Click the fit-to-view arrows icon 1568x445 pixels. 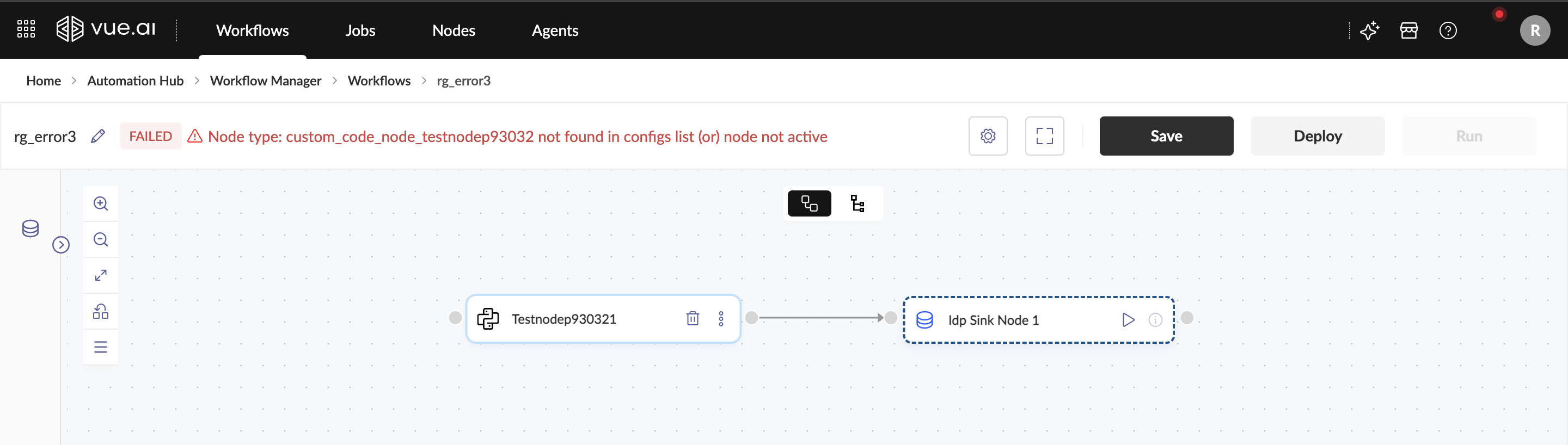click(x=100, y=275)
